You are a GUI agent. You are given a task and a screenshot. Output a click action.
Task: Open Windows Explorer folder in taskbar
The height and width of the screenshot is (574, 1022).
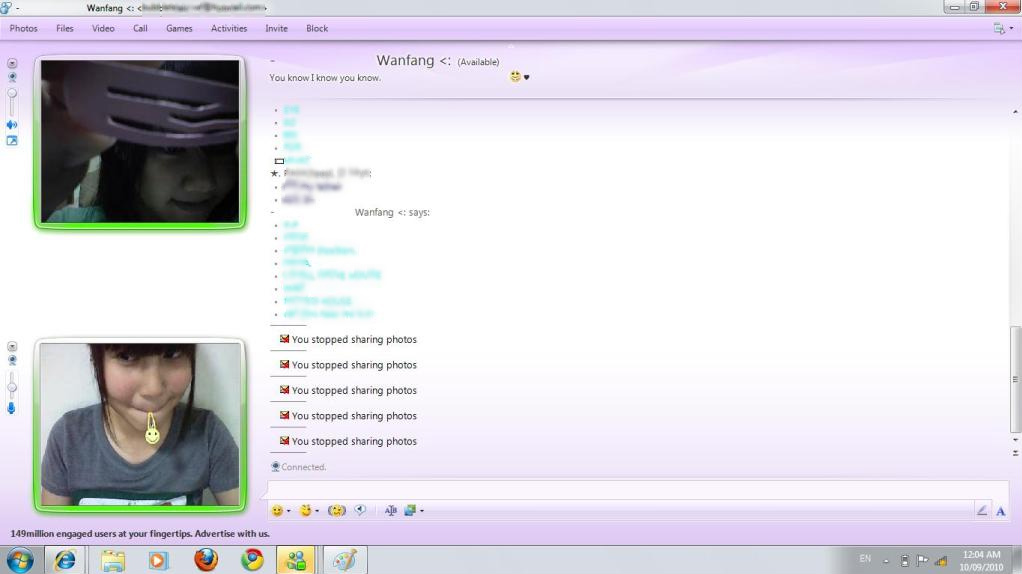pyautogui.click(x=112, y=560)
